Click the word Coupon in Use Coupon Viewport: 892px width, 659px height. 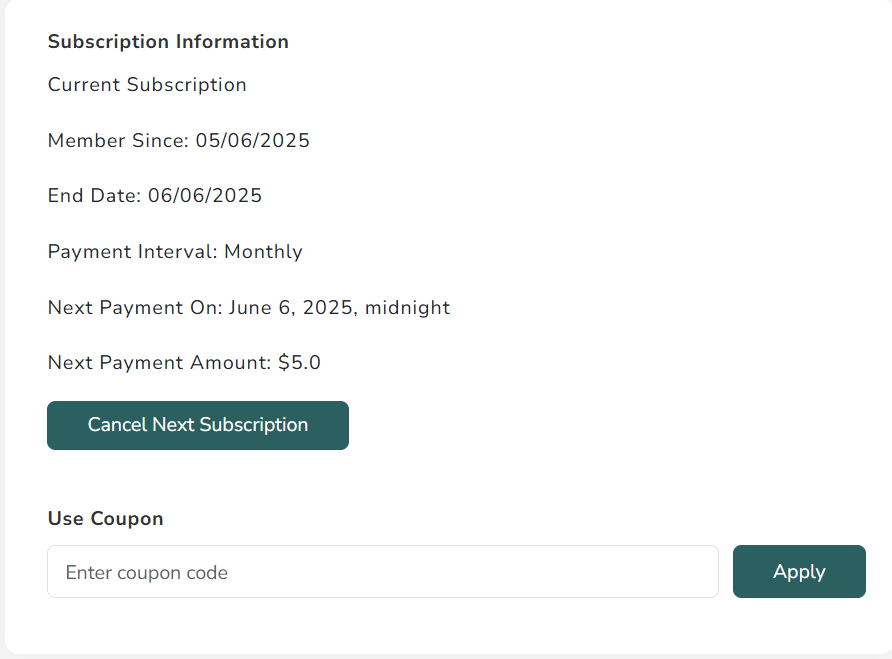(127, 519)
